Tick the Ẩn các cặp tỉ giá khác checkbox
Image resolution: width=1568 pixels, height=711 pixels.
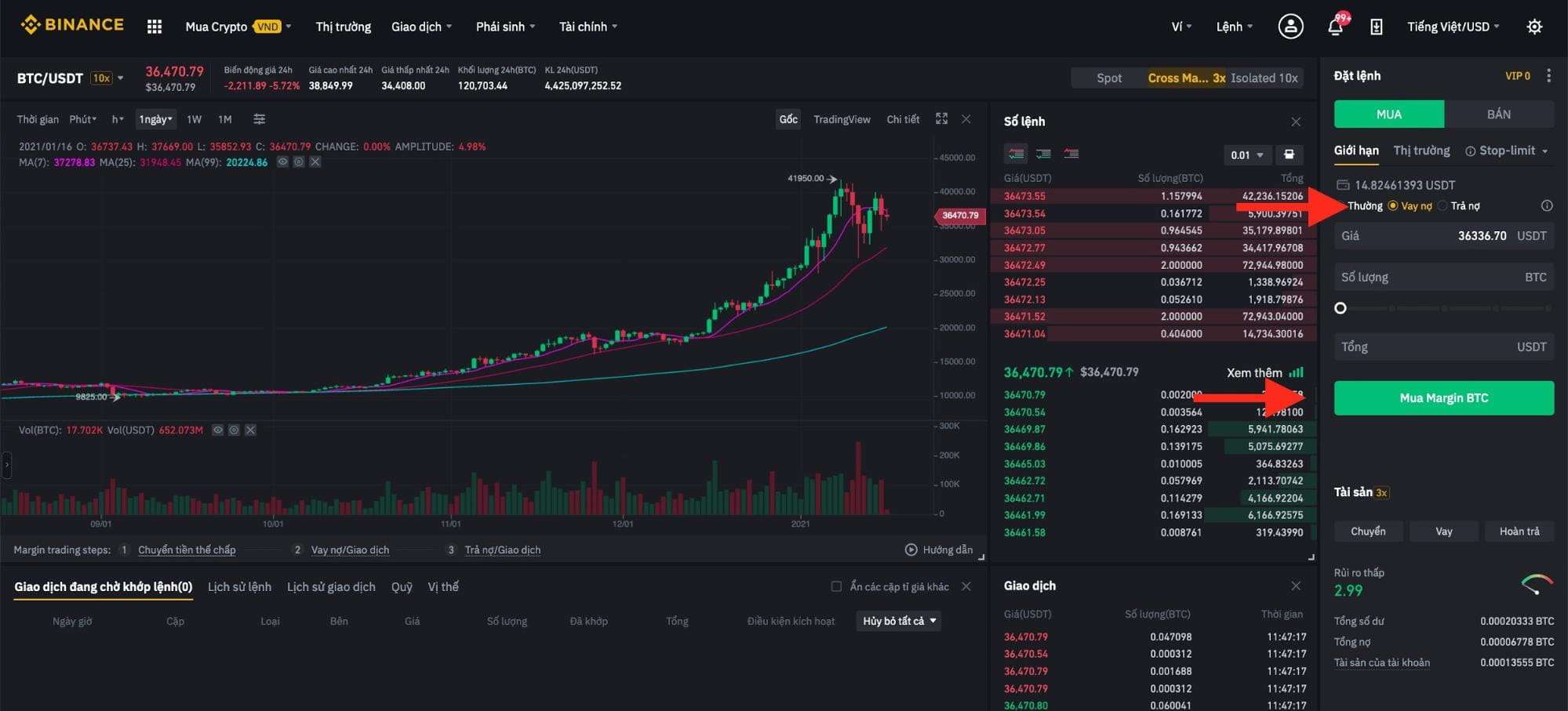point(836,586)
